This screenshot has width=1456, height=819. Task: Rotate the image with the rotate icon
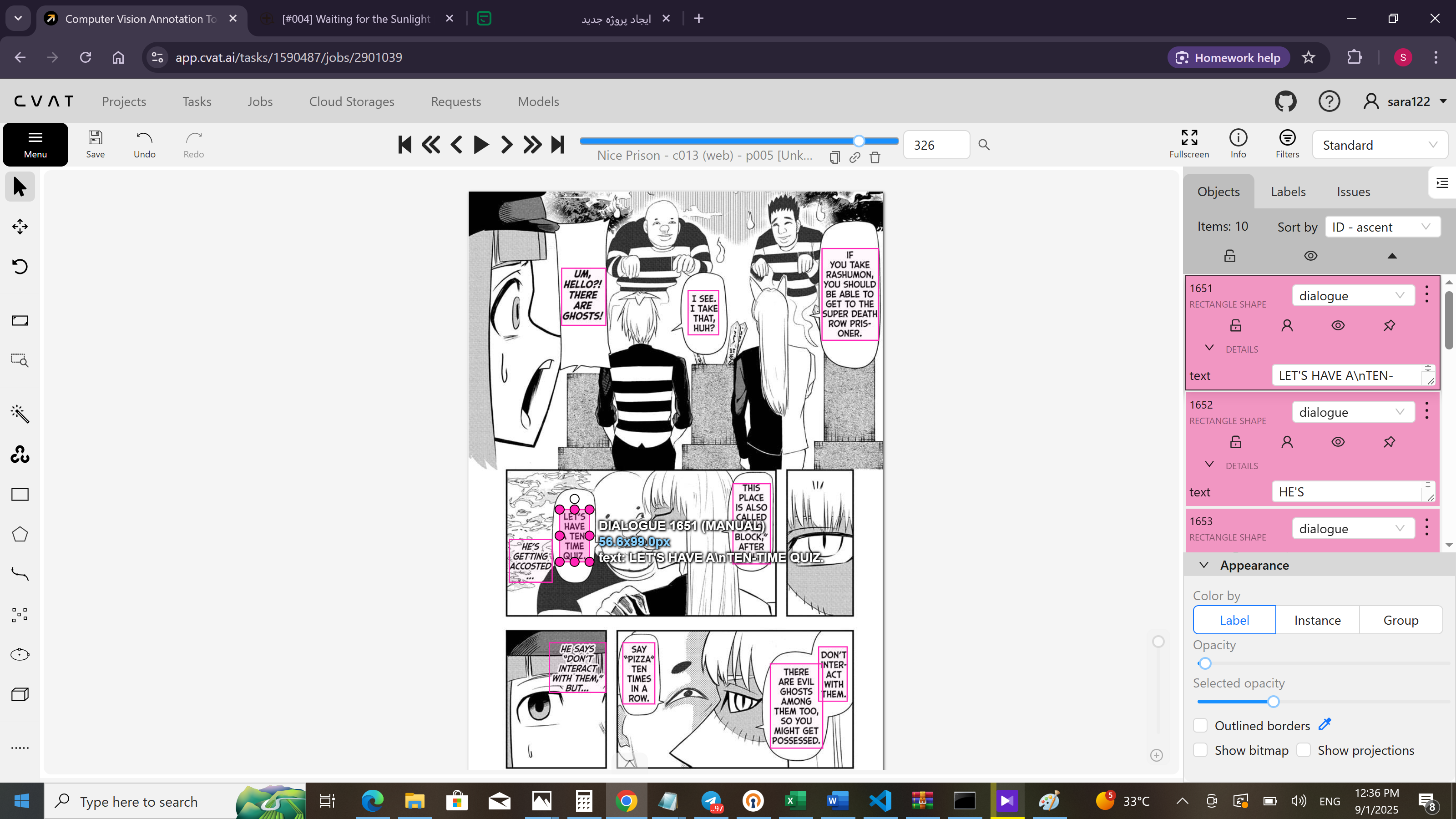click(x=20, y=266)
